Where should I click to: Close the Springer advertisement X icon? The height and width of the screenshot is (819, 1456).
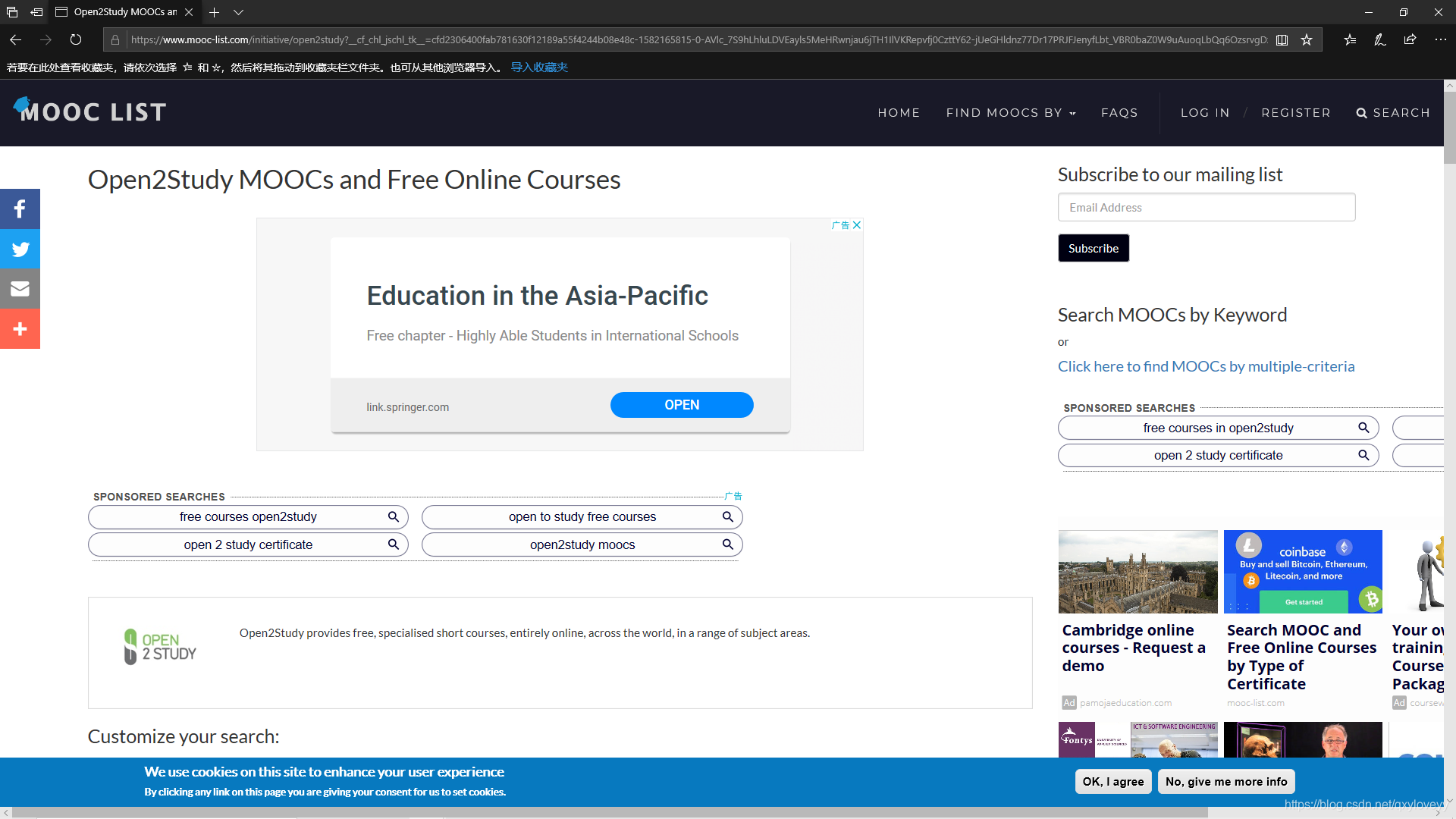click(857, 225)
